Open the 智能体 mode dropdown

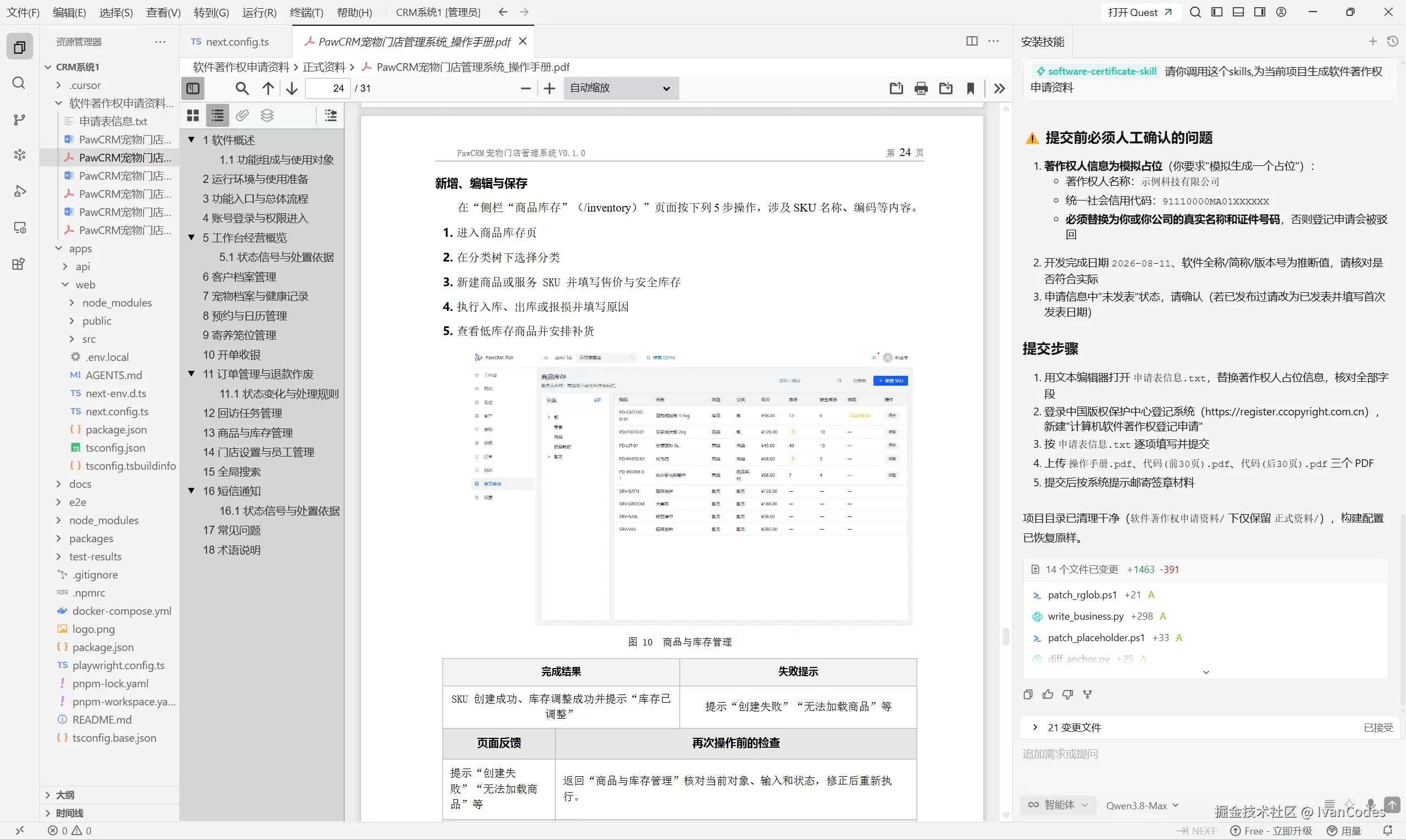1059,805
